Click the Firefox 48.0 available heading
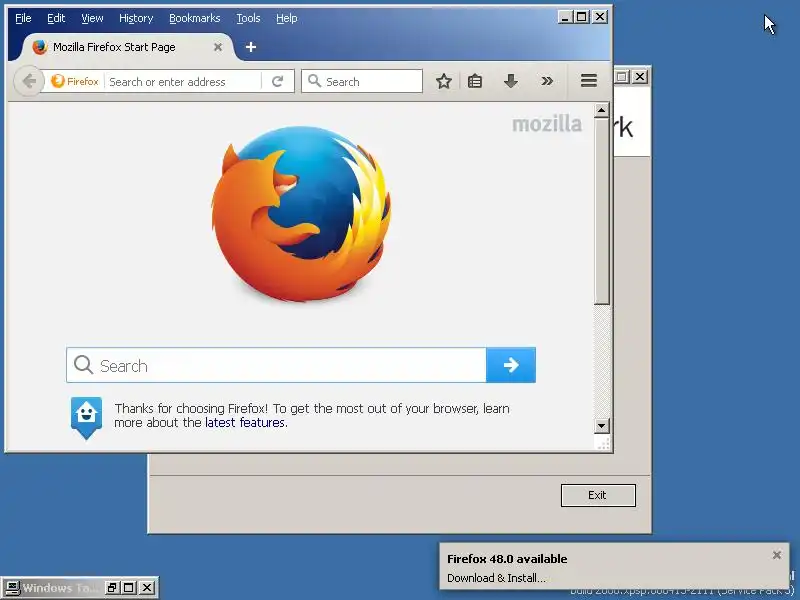This screenshot has height=600, width=800. tap(507, 559)
